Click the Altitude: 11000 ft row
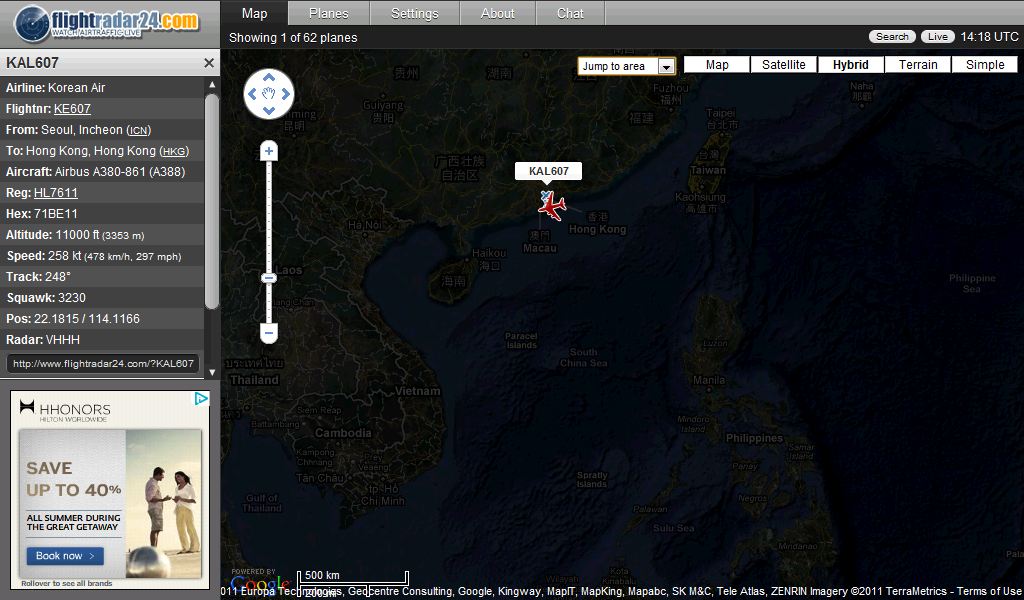 click(102, 235)
